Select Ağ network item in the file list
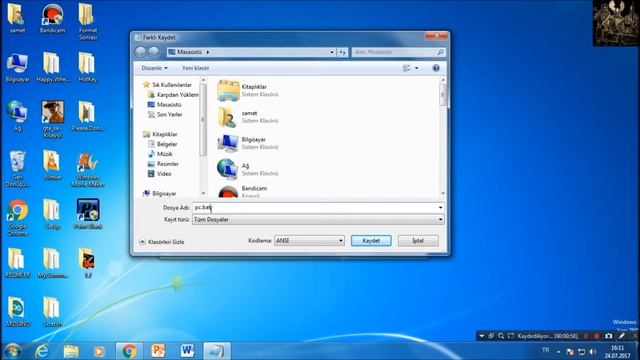 [248, 169]
